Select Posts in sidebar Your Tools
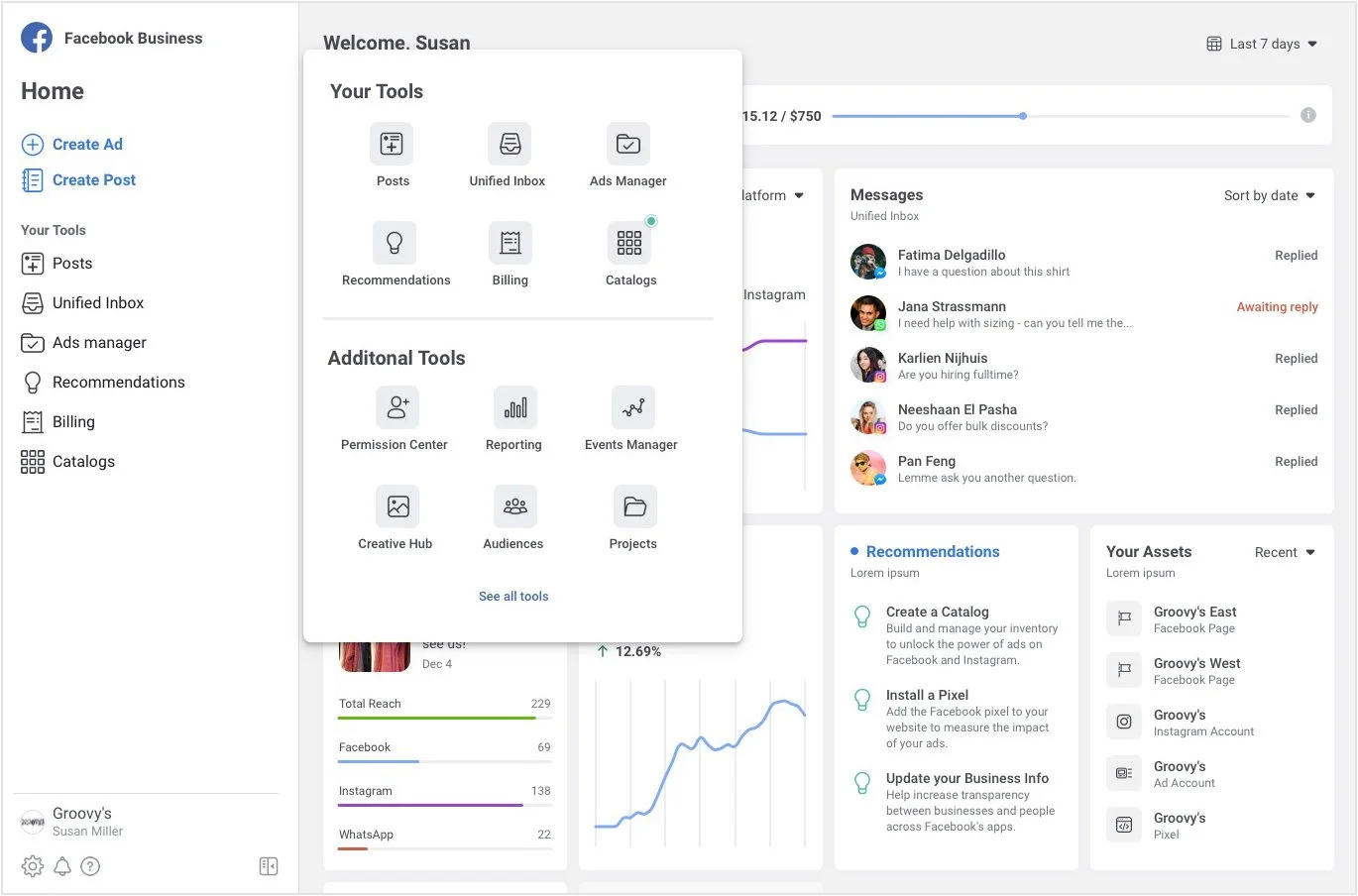Screen dimensions: 1358x896 pos(57,264)
